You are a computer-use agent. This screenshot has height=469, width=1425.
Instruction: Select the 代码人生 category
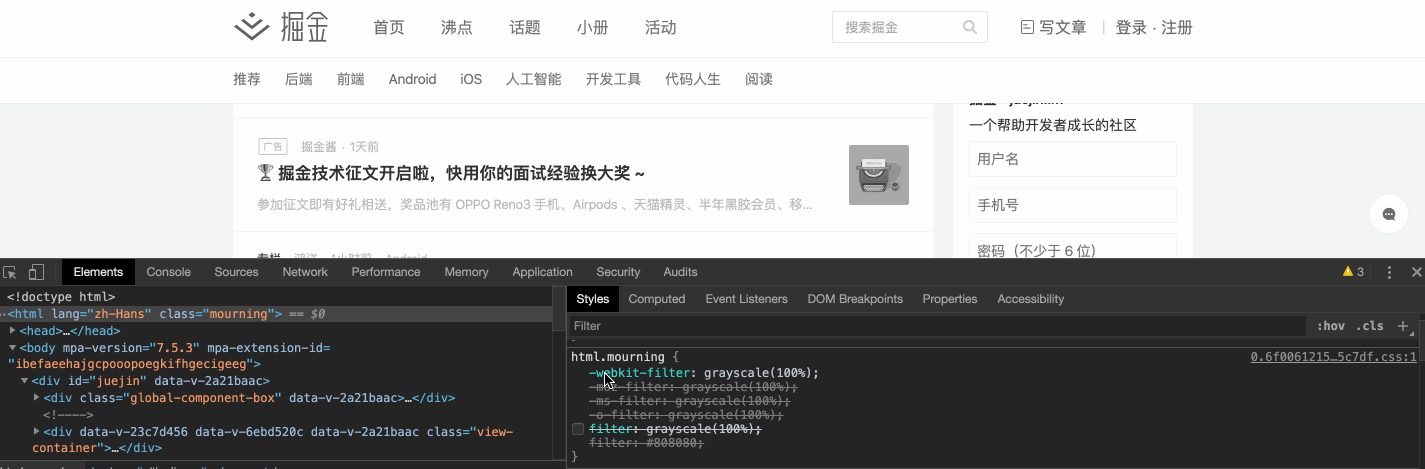[x=693, y=79]
